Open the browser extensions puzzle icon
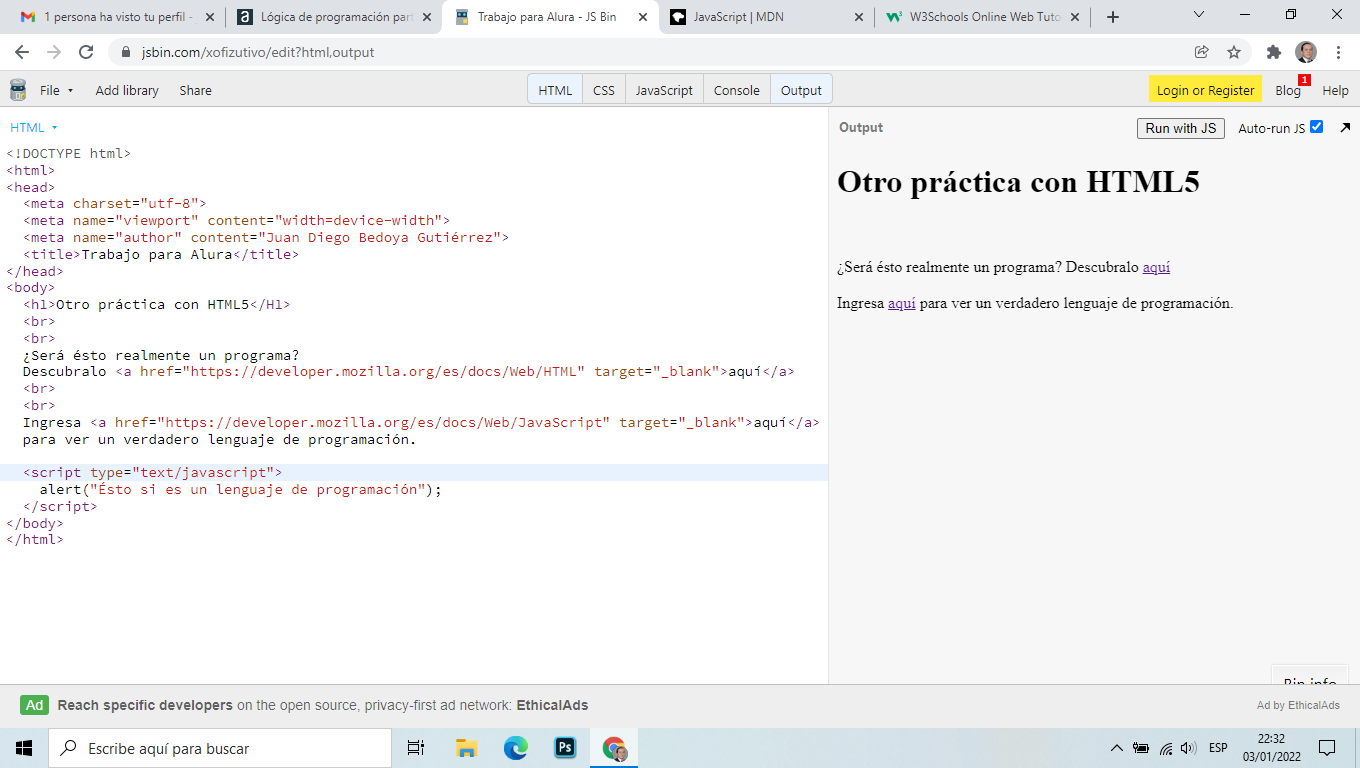Image resolution: width=1360 pixels, height=768 pixels. coord(1274,52)
